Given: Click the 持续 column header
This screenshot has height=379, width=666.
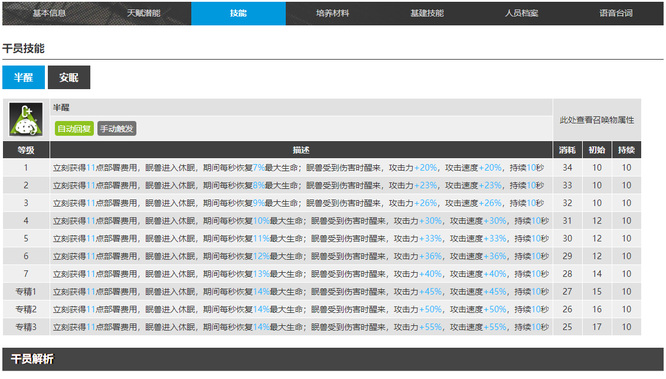Looking at the screenshot, I should [626, 150].
